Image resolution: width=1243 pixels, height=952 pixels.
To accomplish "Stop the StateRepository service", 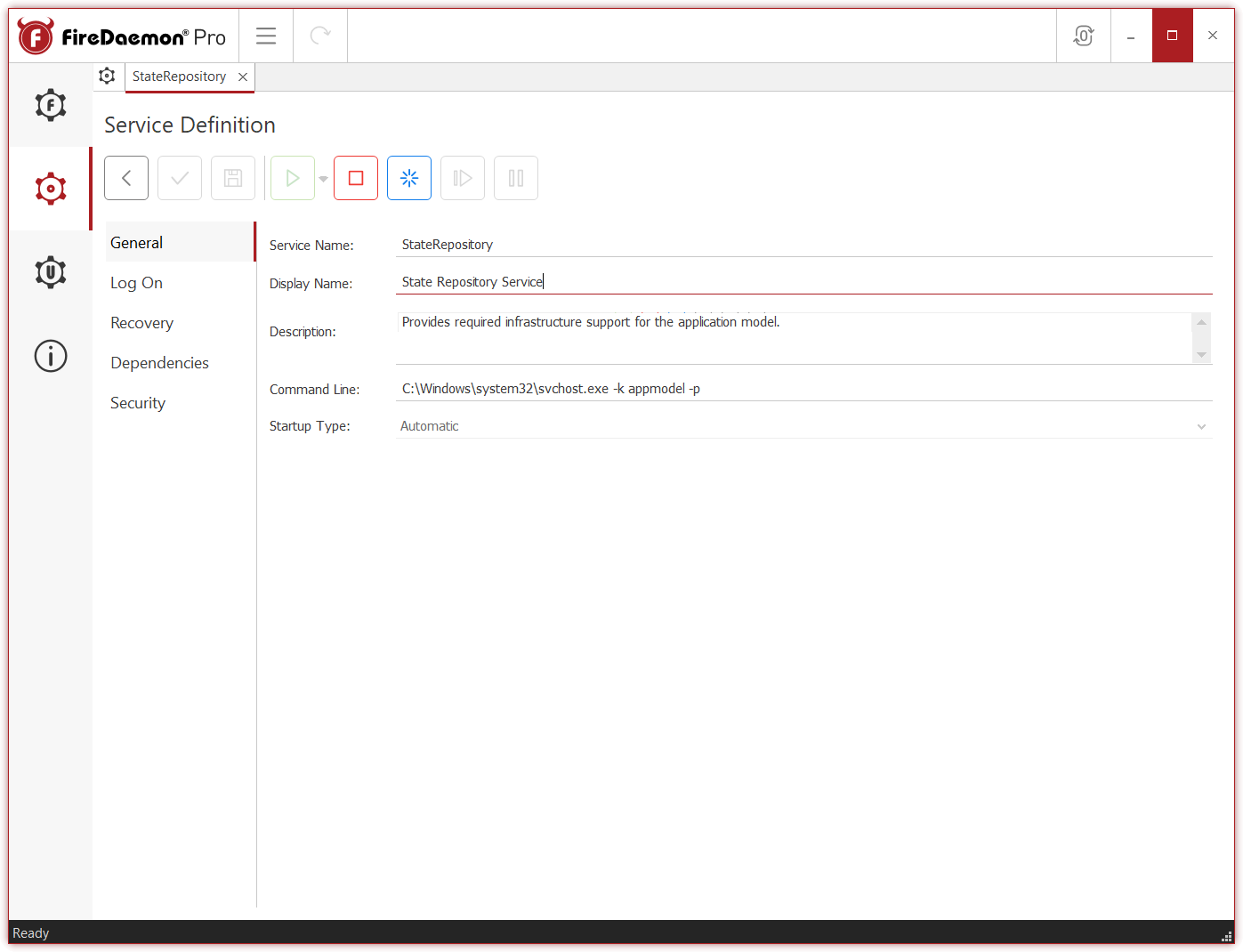I will (x=355, y=177).
